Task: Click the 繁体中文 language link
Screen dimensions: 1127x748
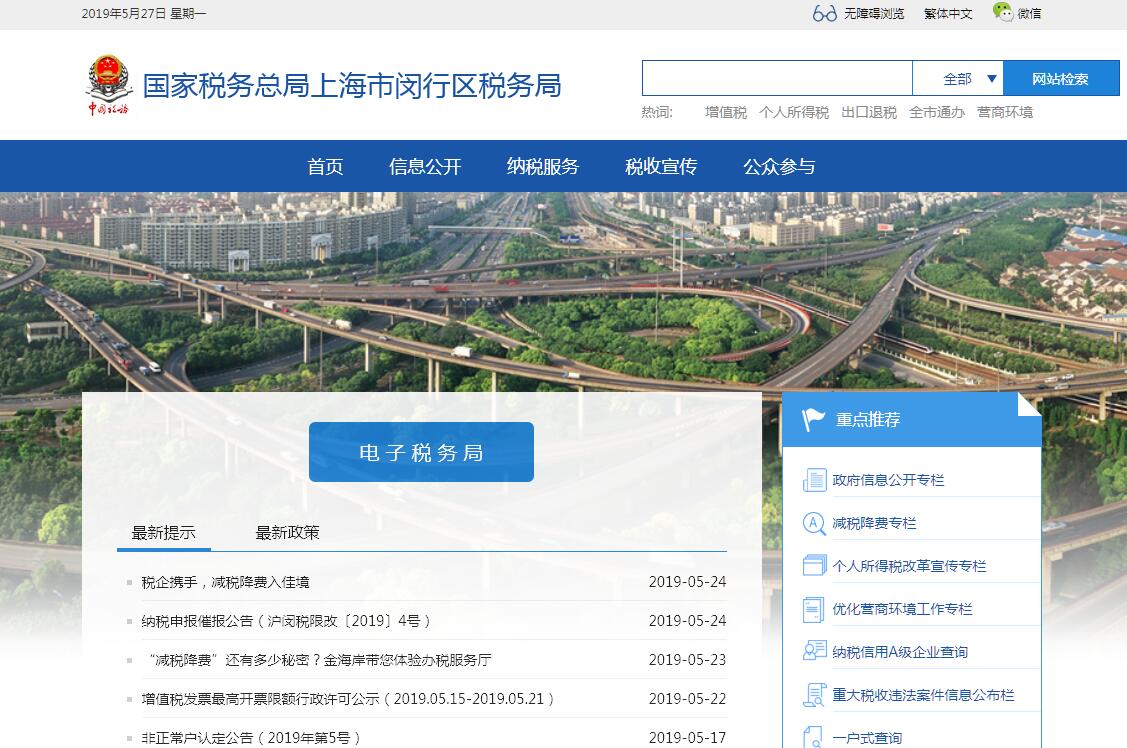Action: click(x=948, y=14)
